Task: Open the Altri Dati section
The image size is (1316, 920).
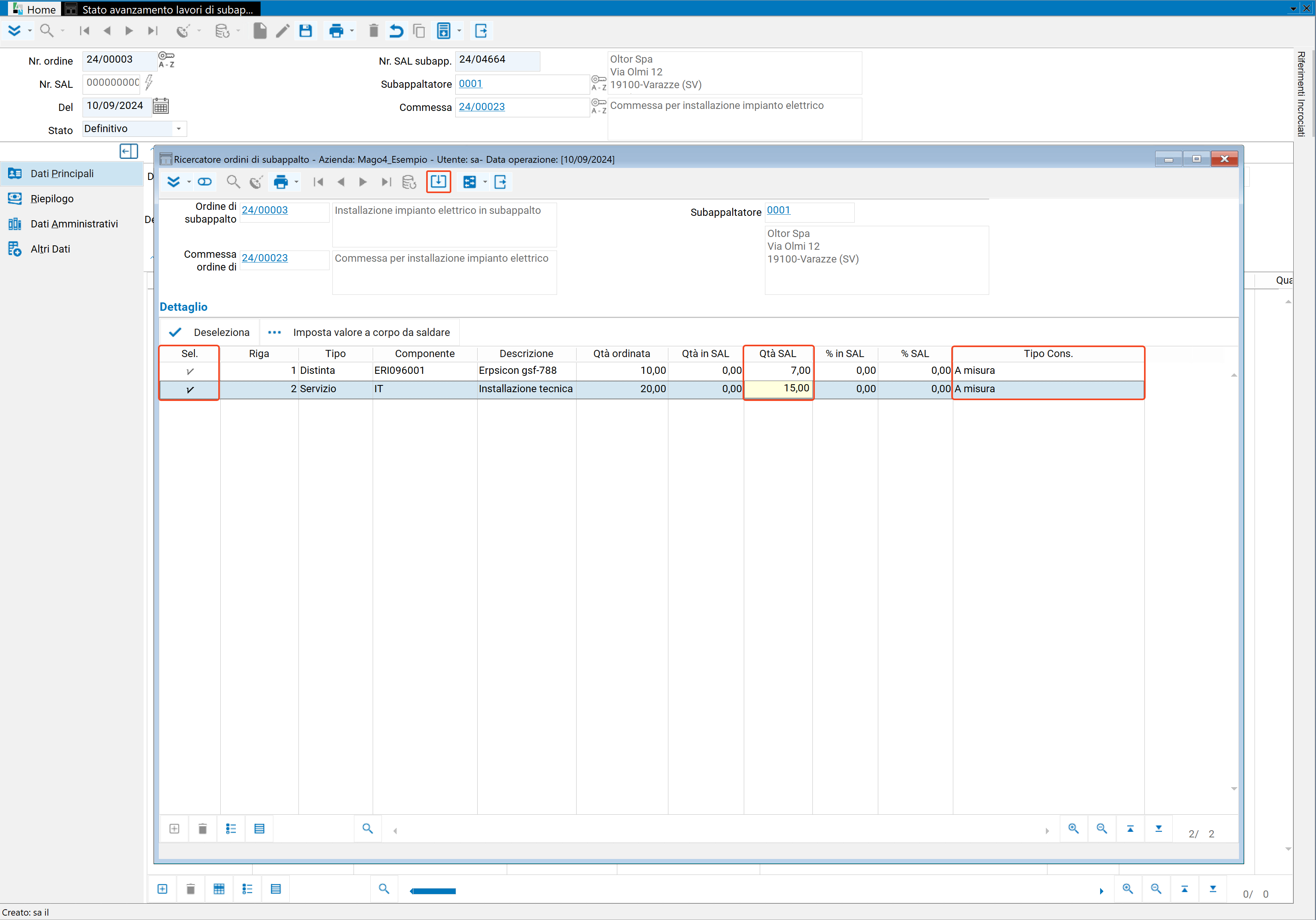Action: coord(72,249)
